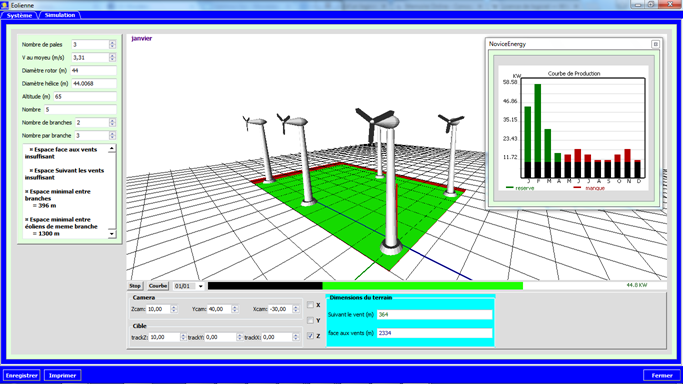Click the Stop button
The height and width of the screenshot is (384, 683).
click(x=135, y=286)
